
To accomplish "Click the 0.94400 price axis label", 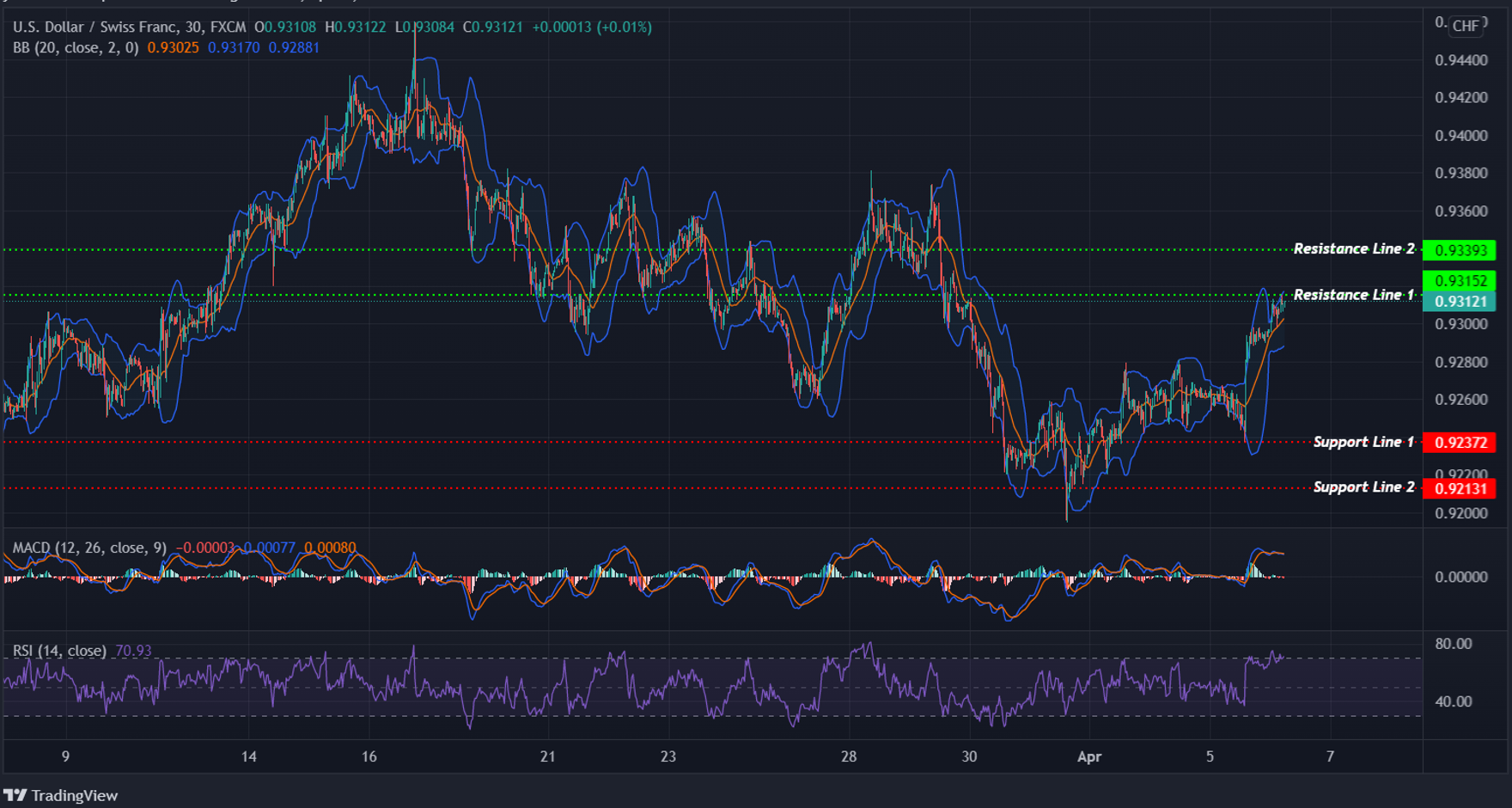I will click(x=1460, y=60).
